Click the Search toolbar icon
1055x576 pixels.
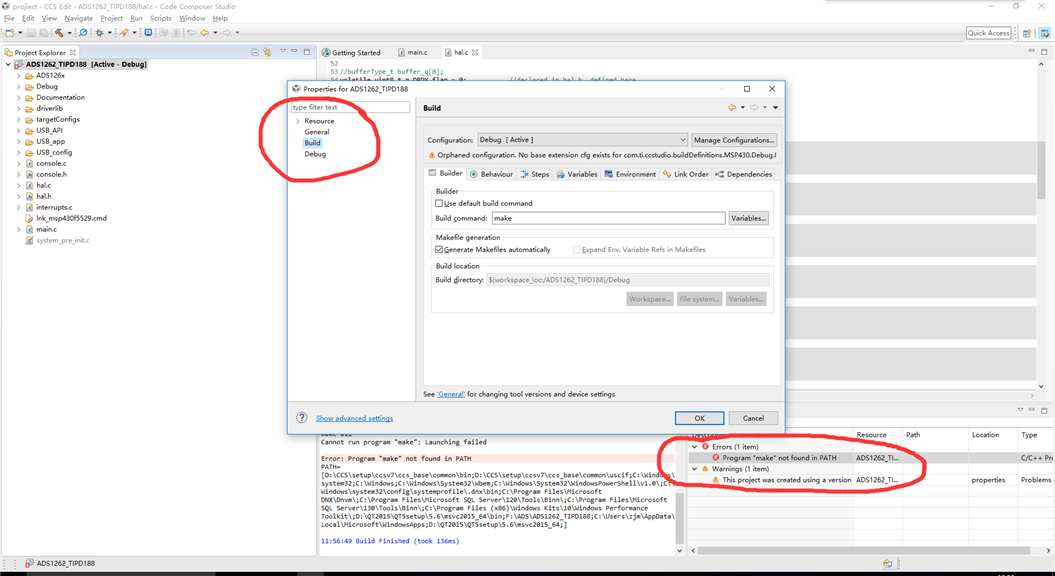pyautogui.click(x=83, y=32)
